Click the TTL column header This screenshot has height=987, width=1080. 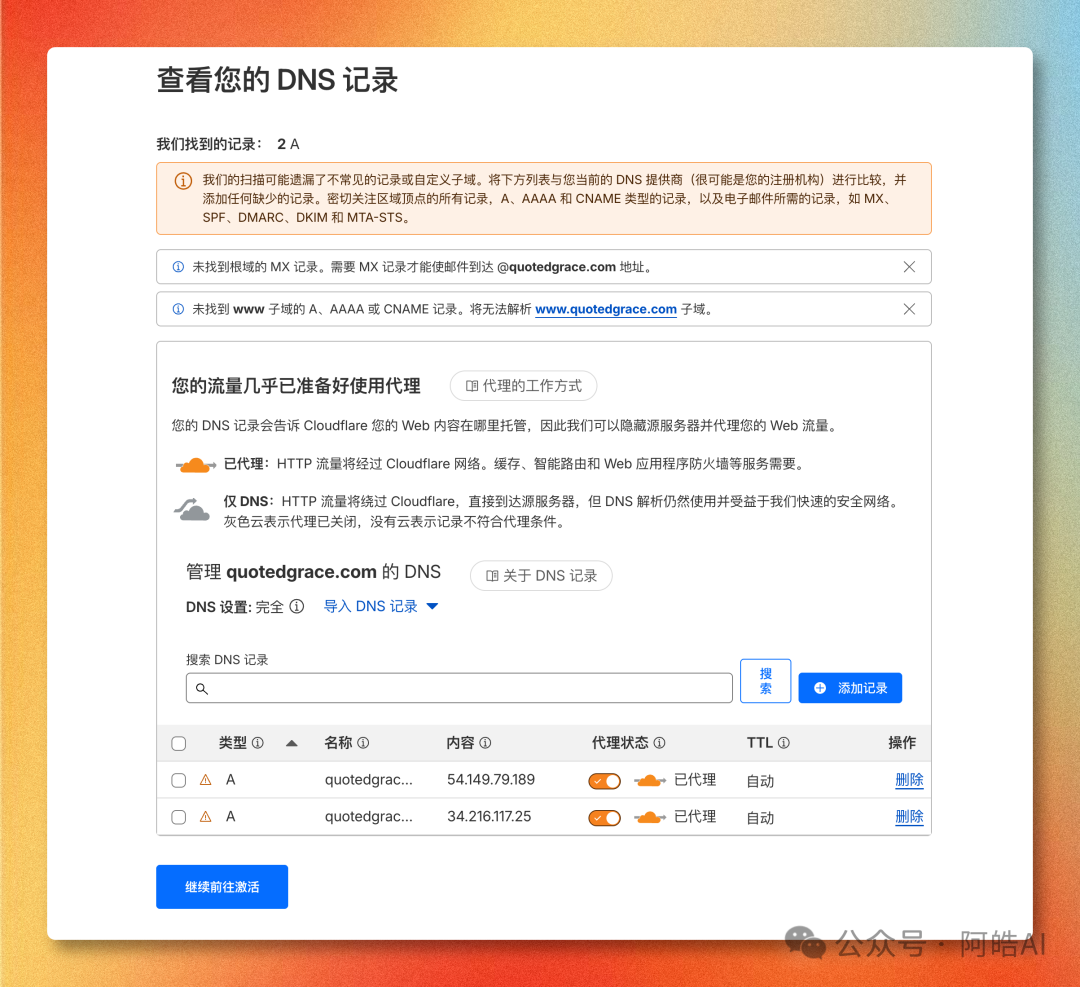click(760, 742)
